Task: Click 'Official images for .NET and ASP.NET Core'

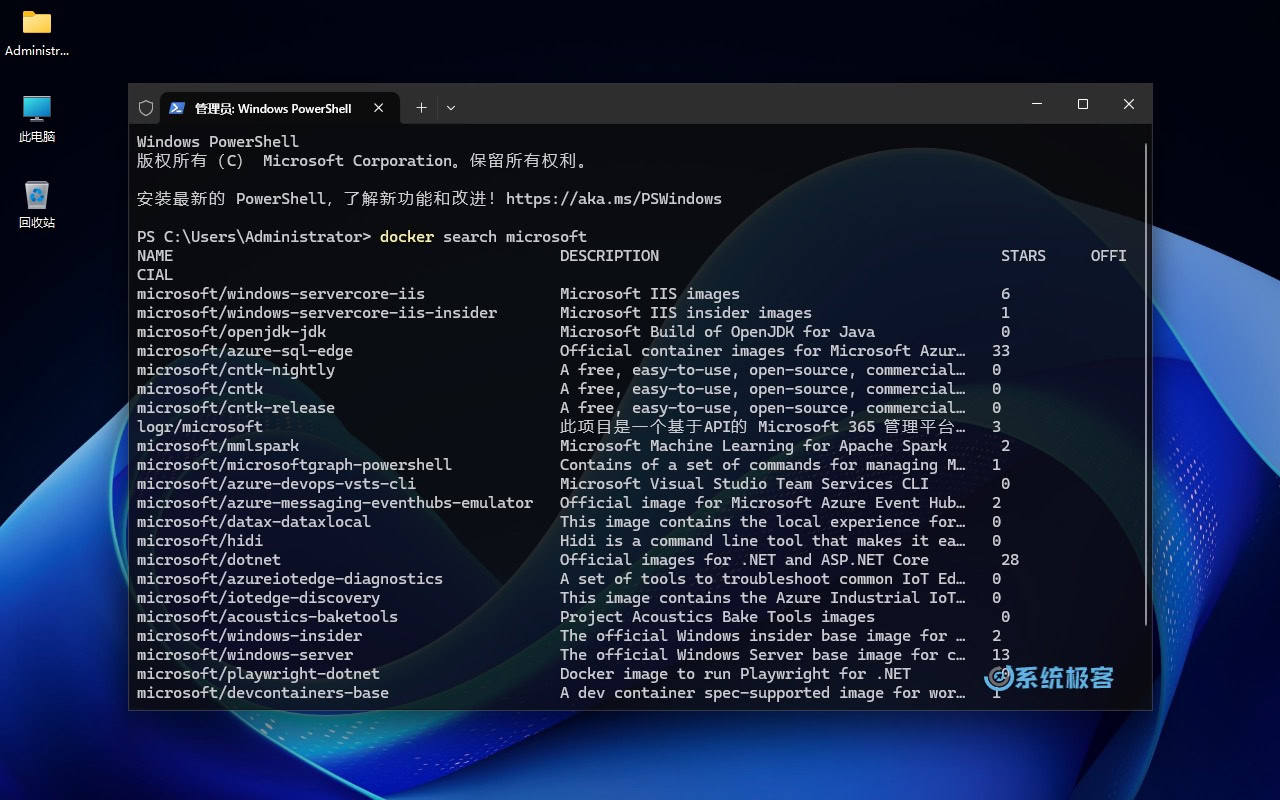Action: 744,560
